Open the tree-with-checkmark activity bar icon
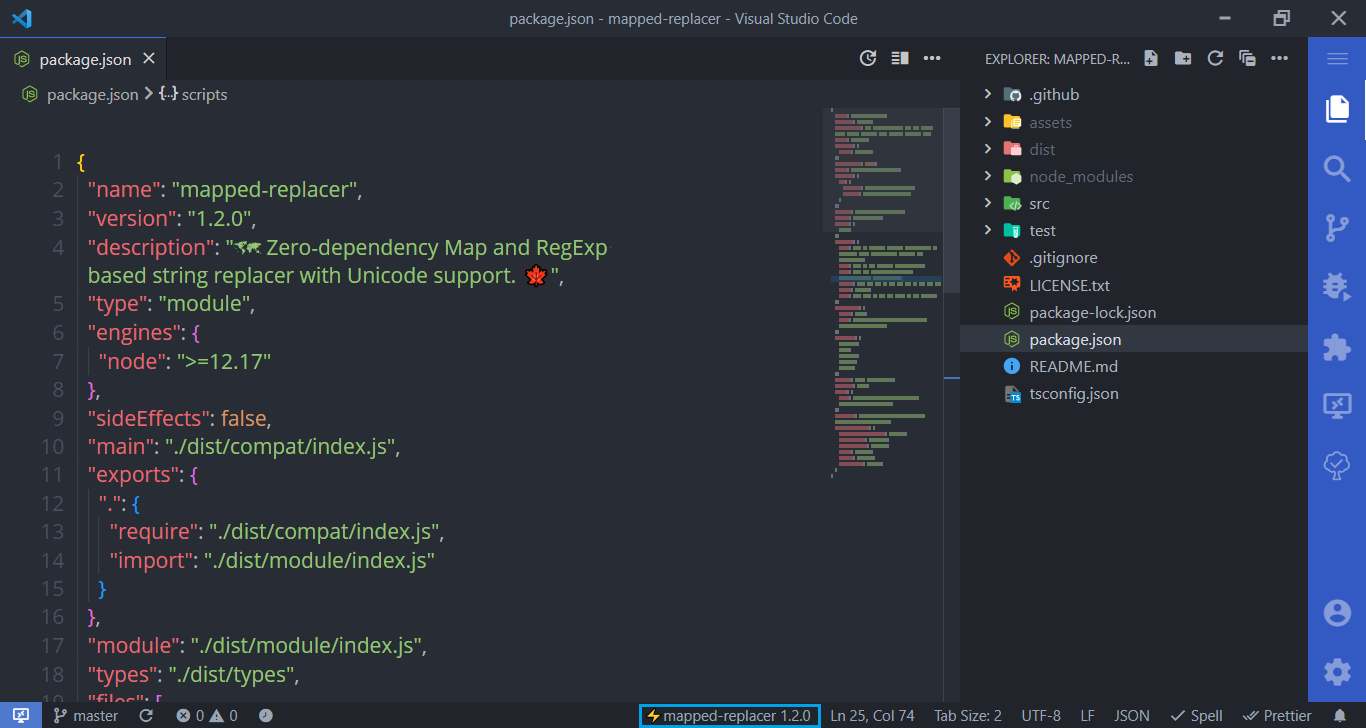The image size is (1366, 728). coord(1337,465)
